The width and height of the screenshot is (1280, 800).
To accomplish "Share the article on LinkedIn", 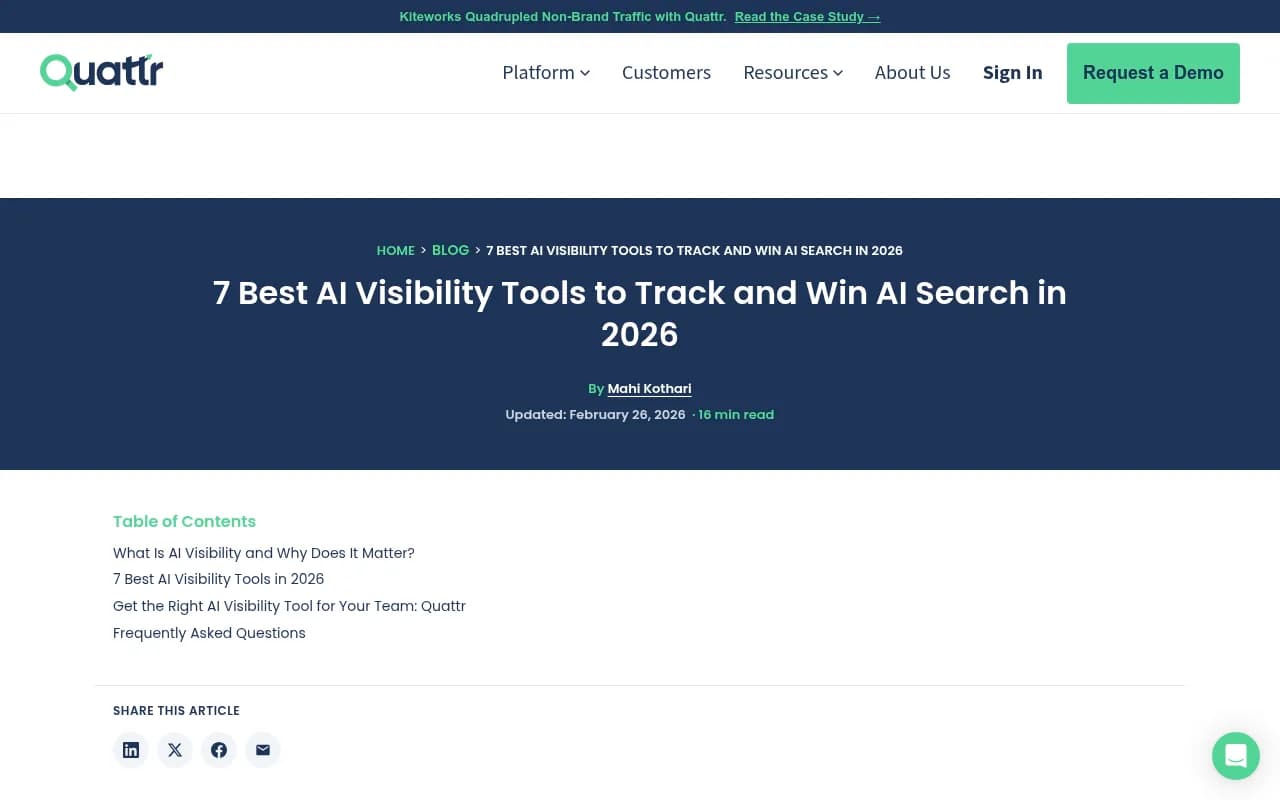I will click(130, 750).
